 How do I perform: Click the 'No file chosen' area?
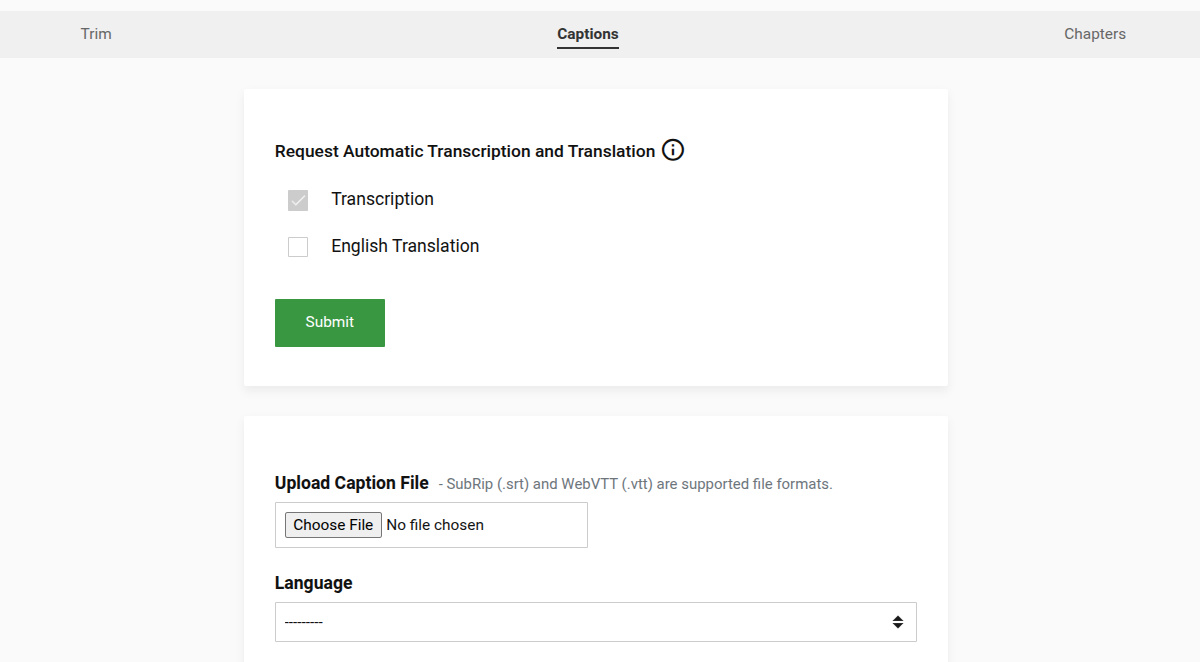pyautogui.click(x=433, y=524)
